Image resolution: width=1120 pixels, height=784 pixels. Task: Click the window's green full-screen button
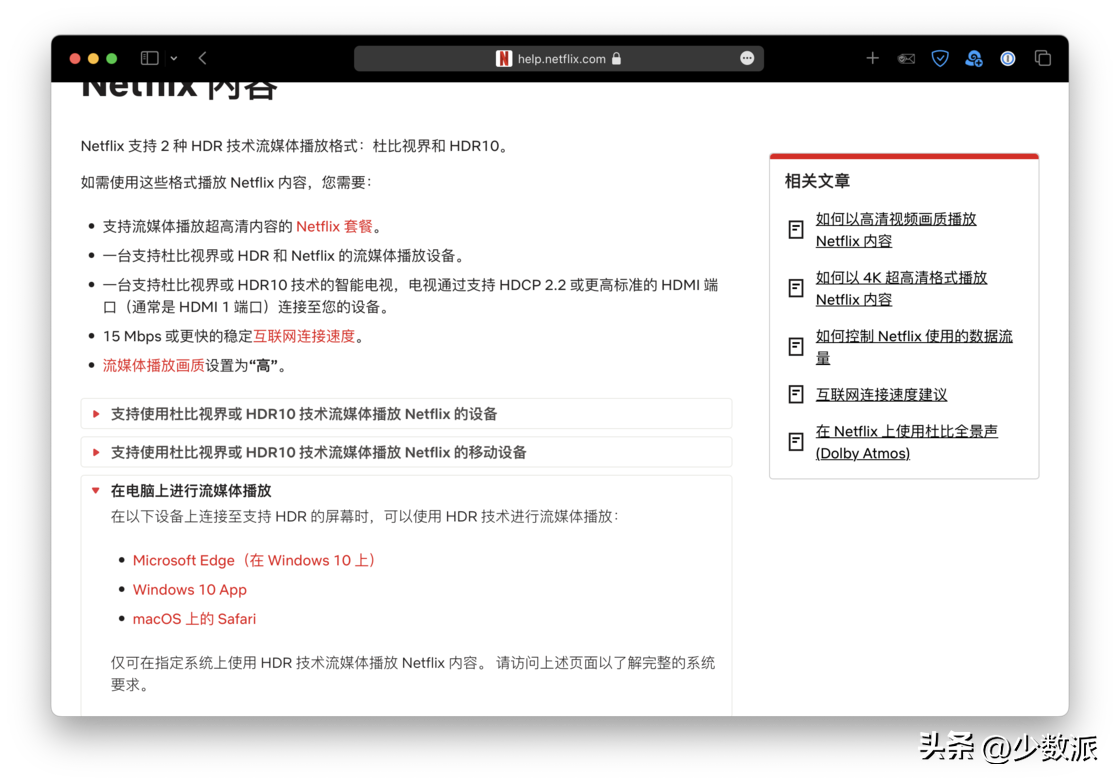coord(111,59)
